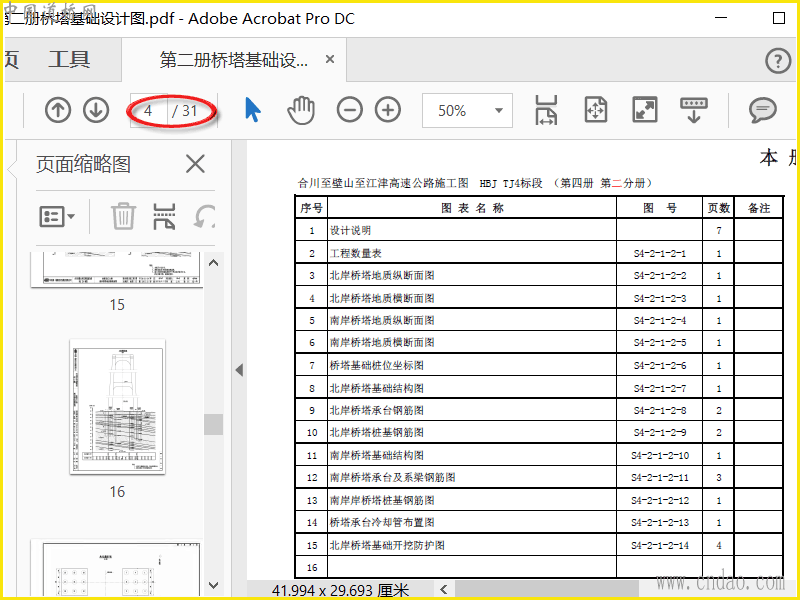This screenshot has height=600, width=800.
Task: Open the read mode toolbar icon
Action: [x=694, y=110]
